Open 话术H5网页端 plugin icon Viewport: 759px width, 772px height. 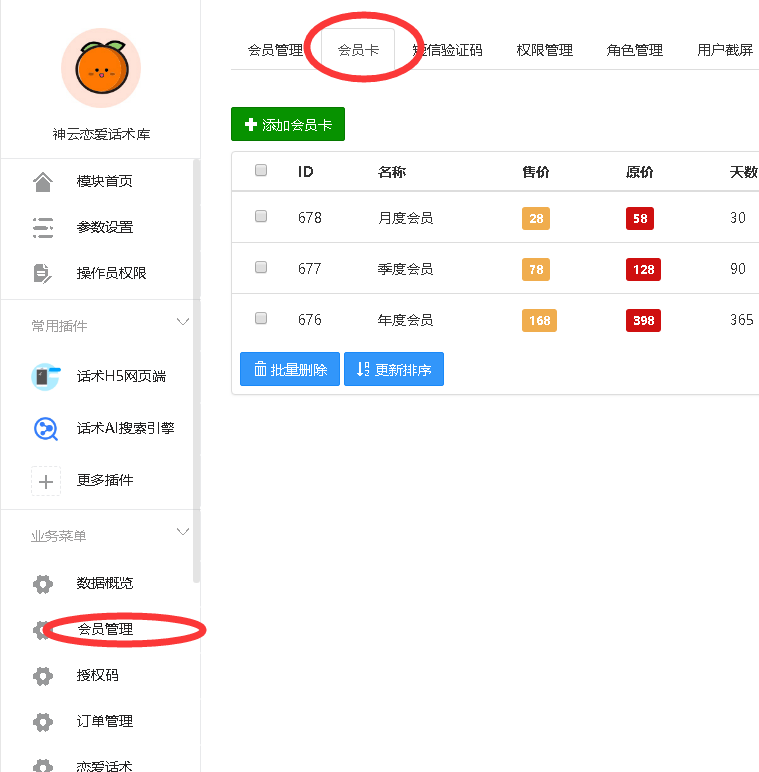[46, 377]
